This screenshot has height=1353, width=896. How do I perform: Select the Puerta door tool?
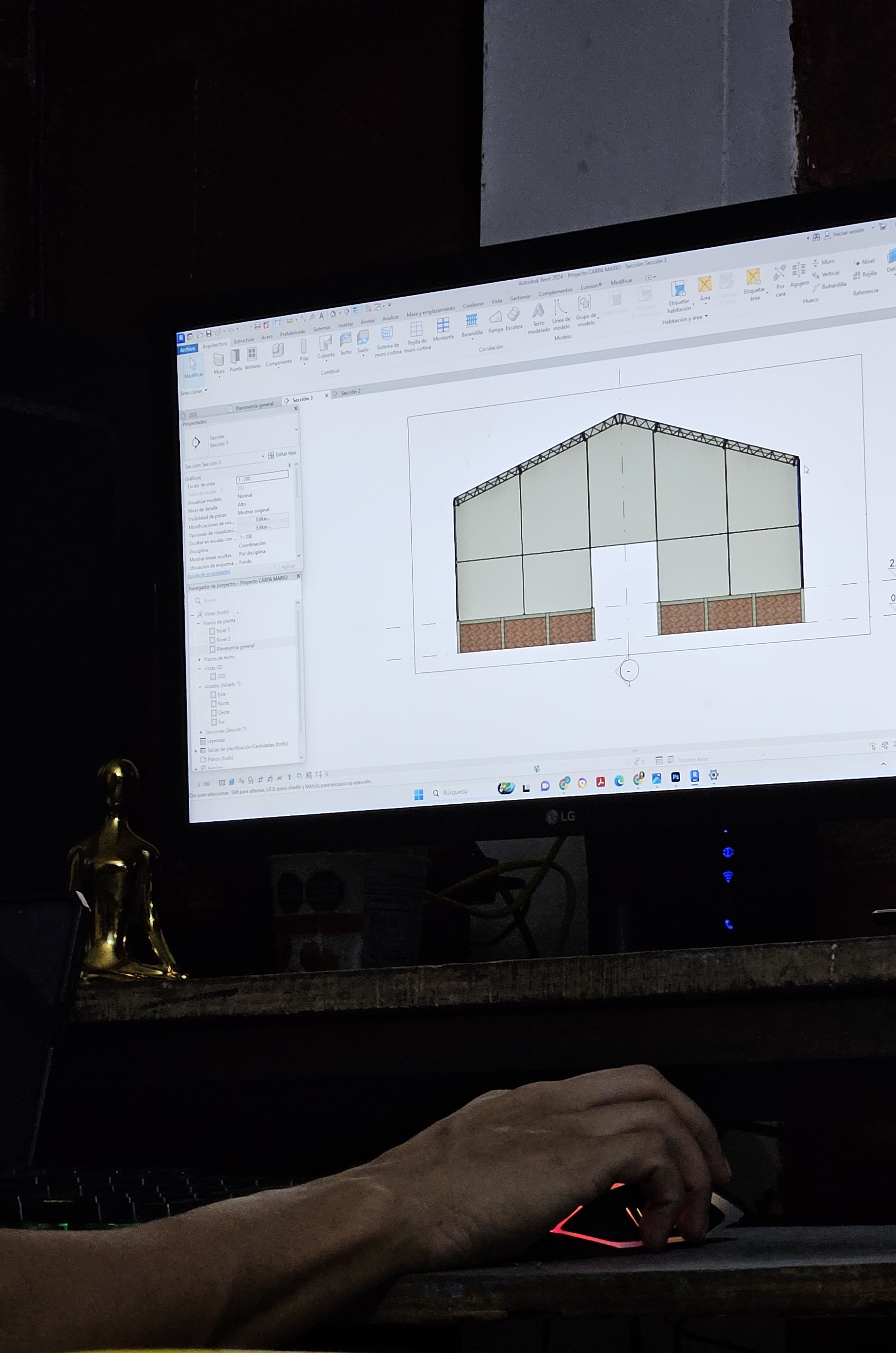[x=236, y=361]
